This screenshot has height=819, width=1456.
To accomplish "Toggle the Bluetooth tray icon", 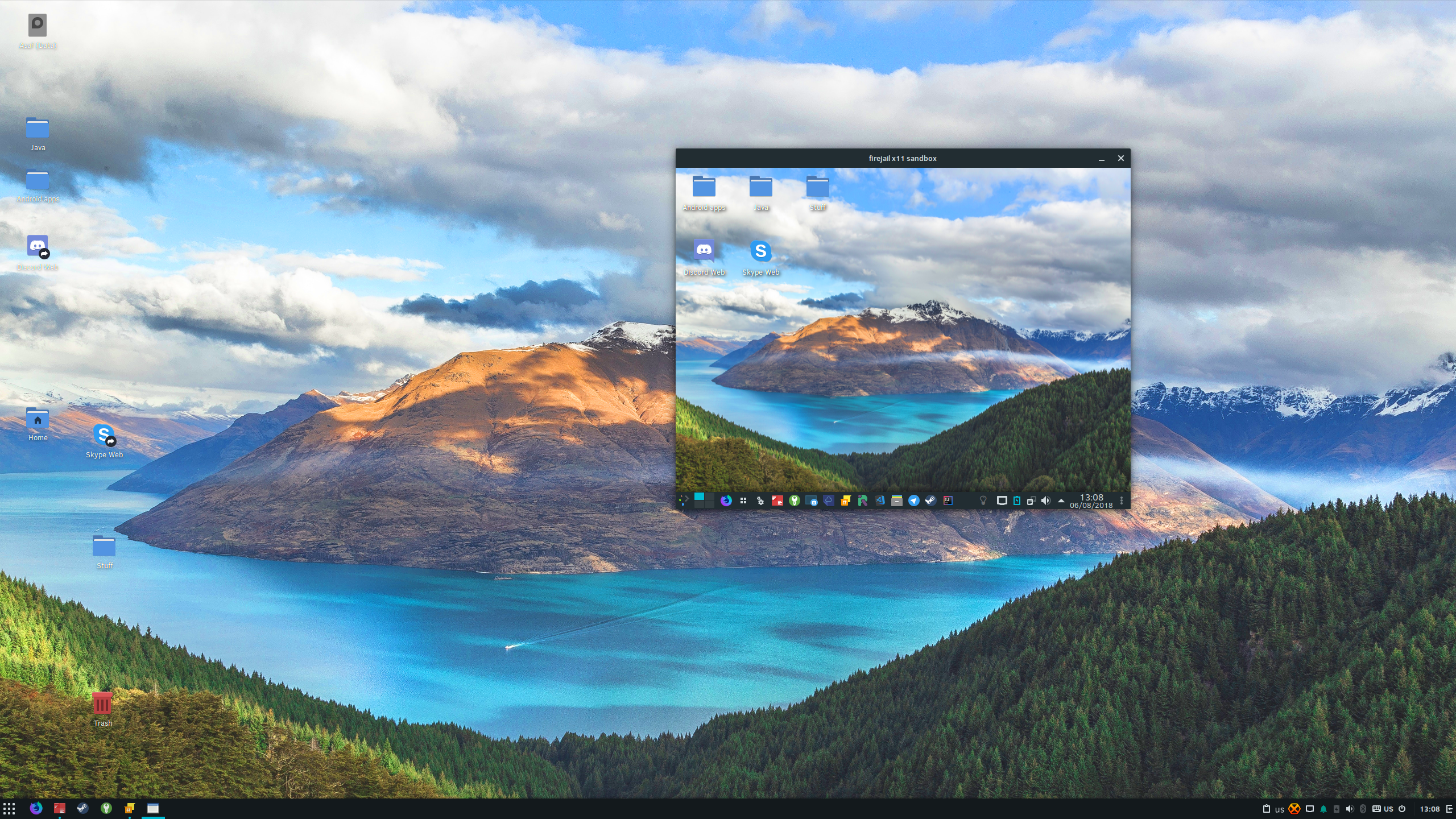I will [1363, 809].
